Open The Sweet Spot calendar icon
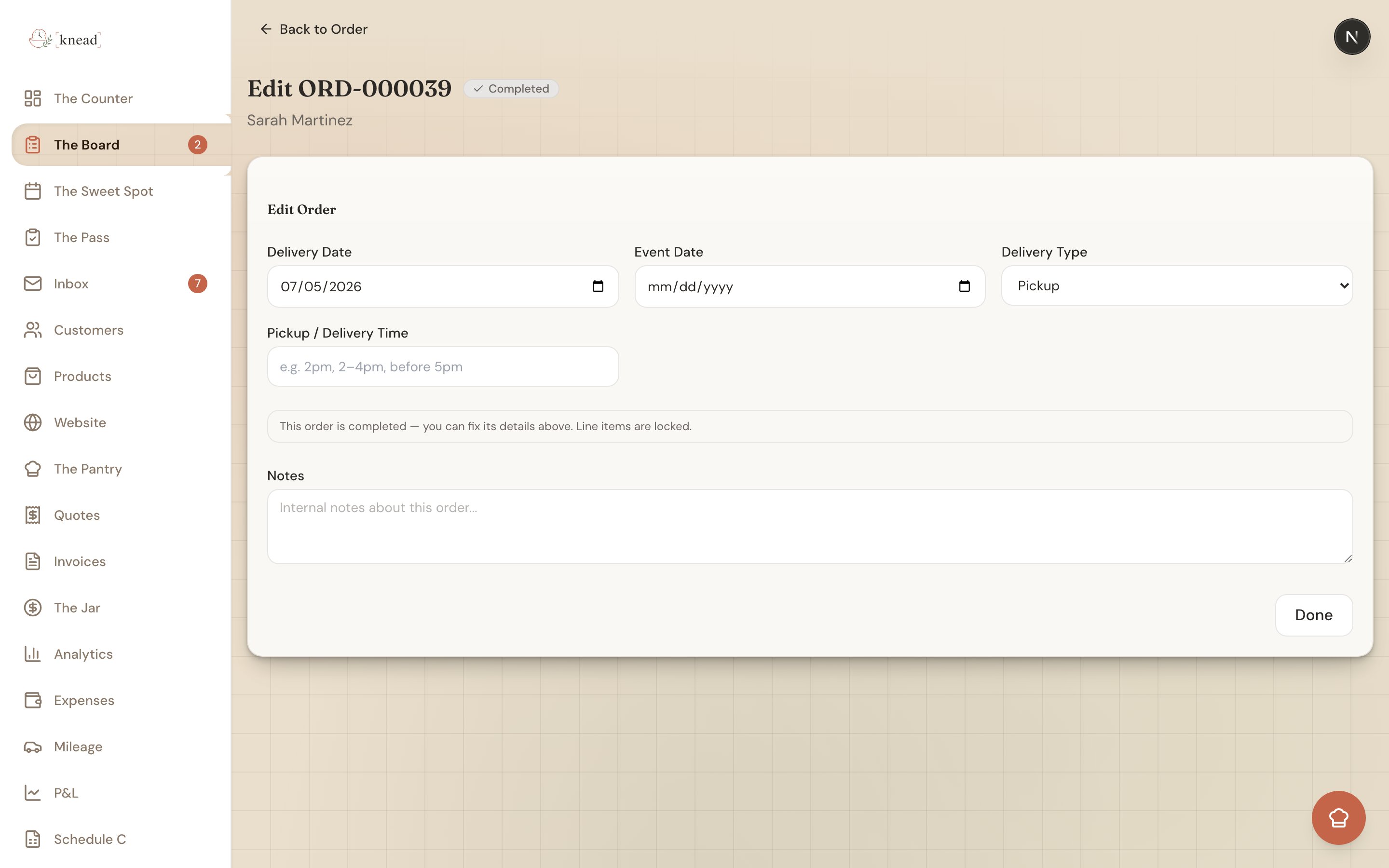 [33, 191]
